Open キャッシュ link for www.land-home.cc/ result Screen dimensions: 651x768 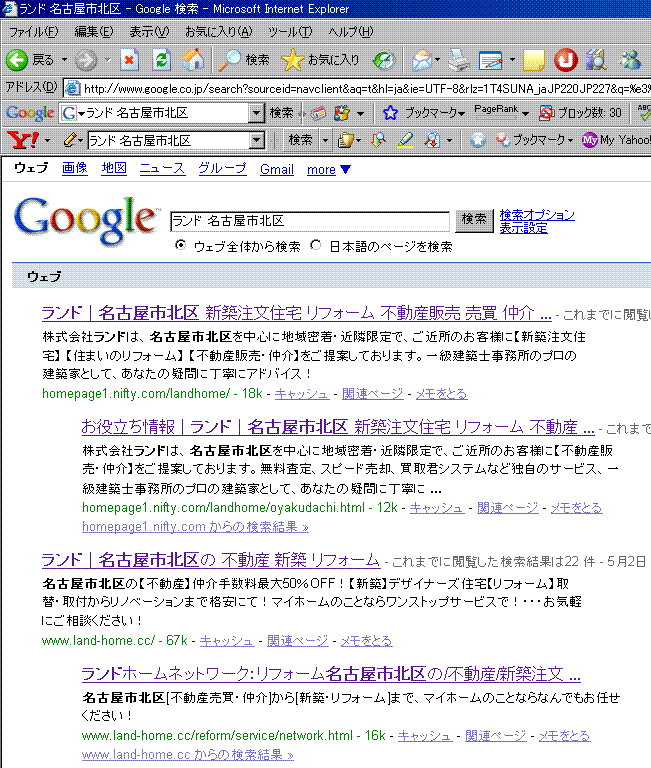tap(227, 641)
